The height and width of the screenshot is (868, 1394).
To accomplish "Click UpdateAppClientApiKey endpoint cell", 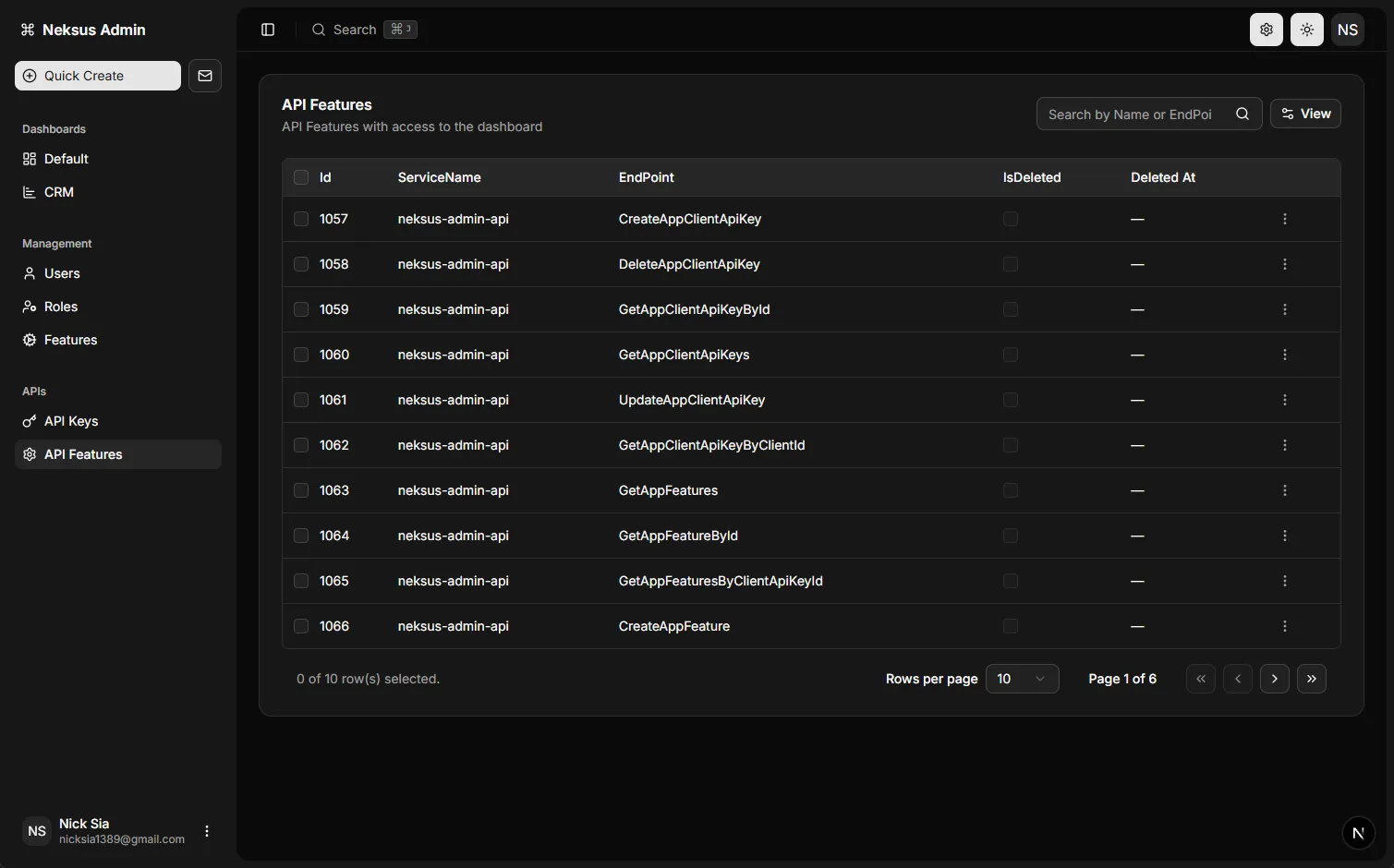I will (692, 400).
